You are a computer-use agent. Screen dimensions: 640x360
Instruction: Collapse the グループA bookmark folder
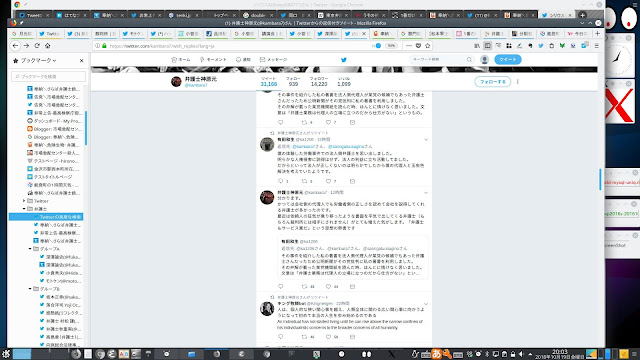coord(30,249)
